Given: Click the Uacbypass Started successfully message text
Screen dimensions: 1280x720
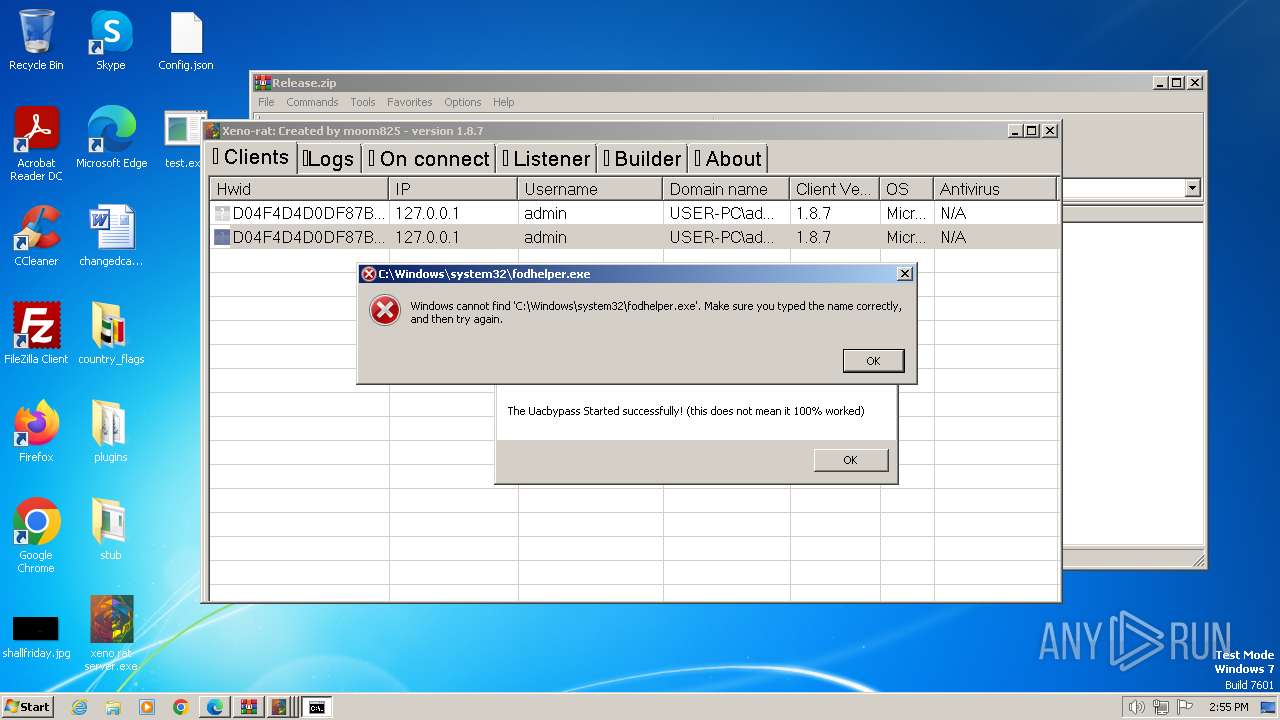Looking at the screenshot, I should click(686, 411).
